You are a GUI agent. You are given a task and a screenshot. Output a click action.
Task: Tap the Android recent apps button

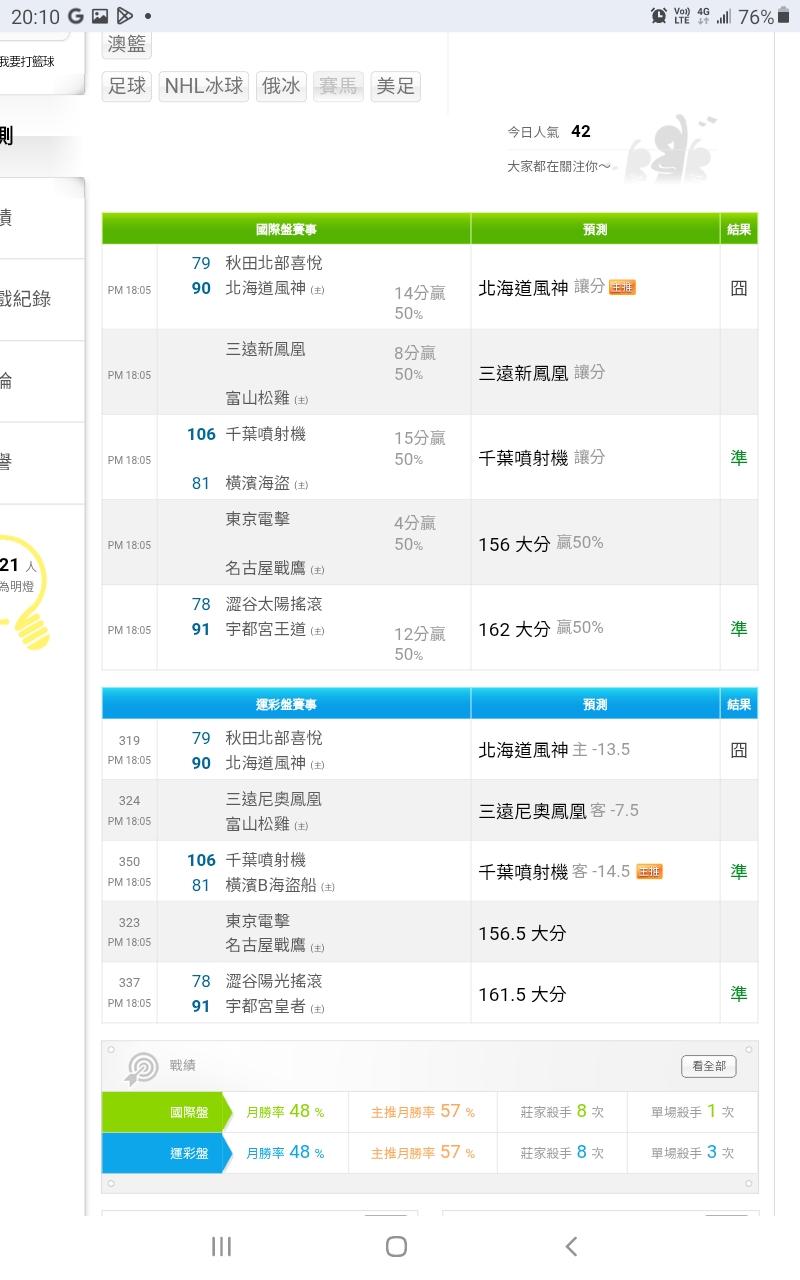tap(221, 1246)
